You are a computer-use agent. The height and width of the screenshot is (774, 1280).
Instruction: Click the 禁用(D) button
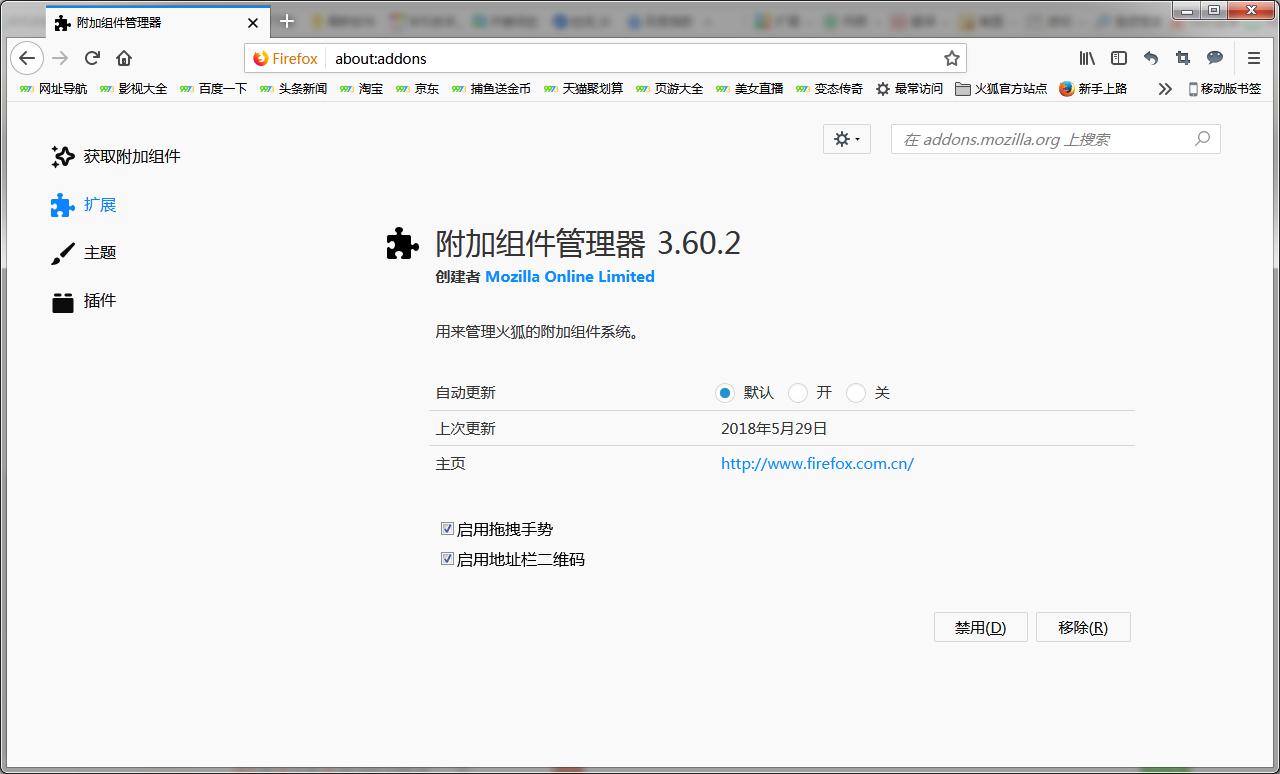point(980,627)
